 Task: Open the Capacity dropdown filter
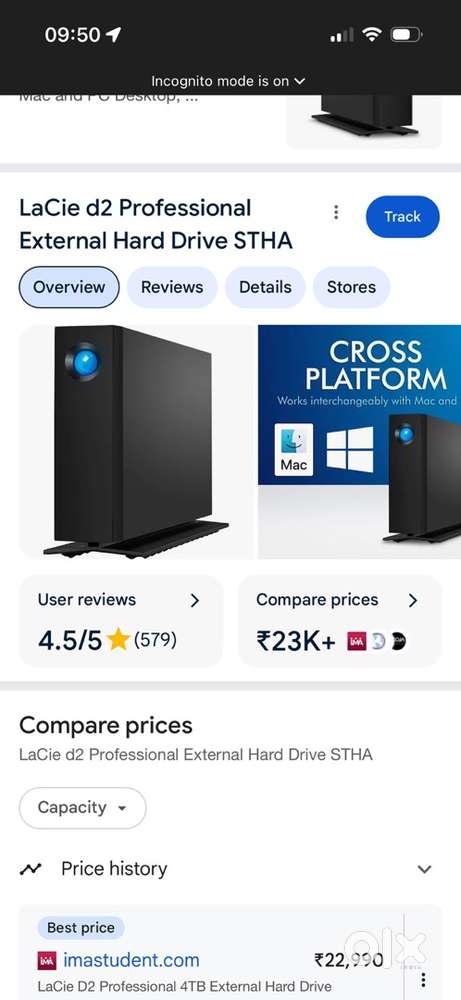pos(83,808)
